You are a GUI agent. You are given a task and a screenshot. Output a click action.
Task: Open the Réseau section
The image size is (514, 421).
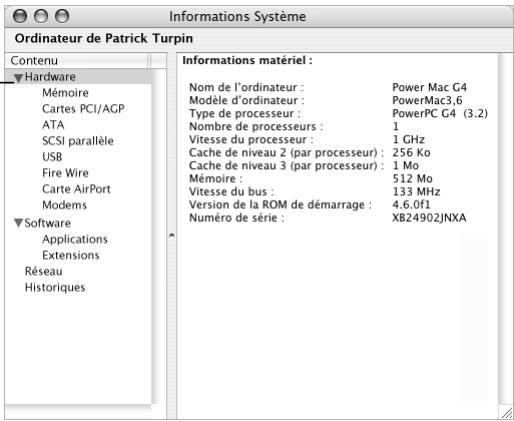44,271
